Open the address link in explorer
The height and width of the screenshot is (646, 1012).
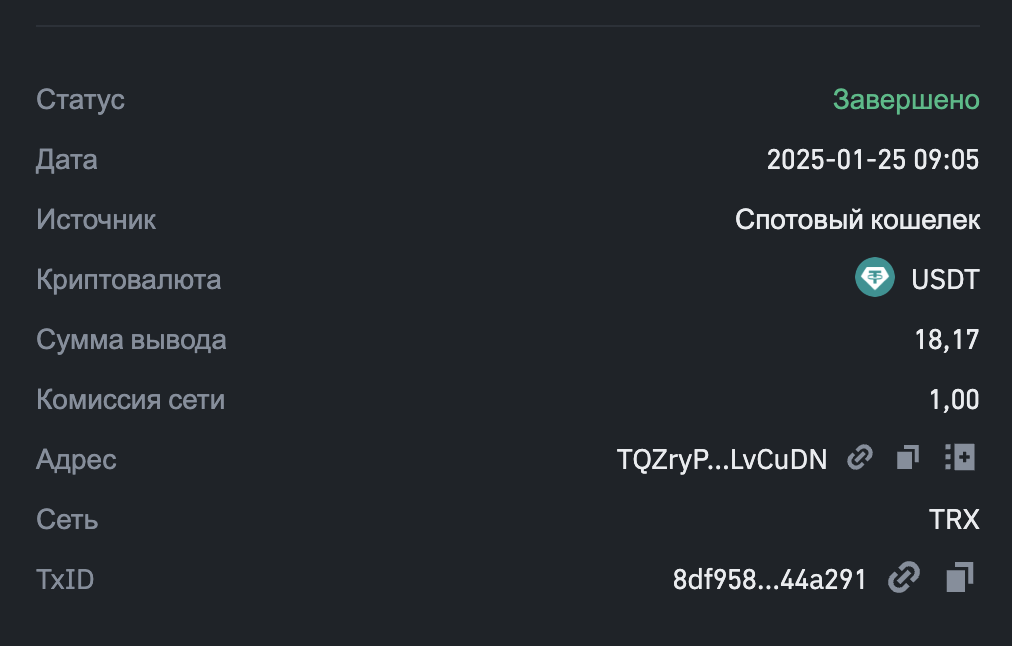pyautogui.click(x=859, y=459)
